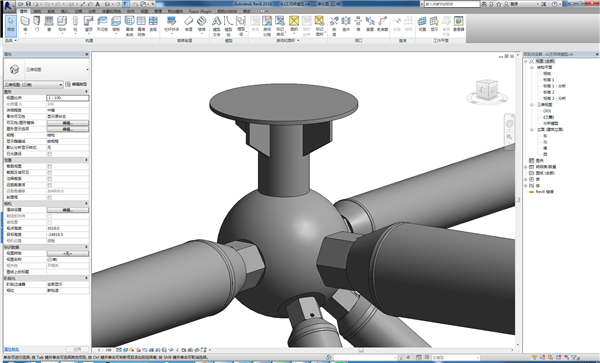Collapse the Elevations branch in project browser

(x=532, y=130)
